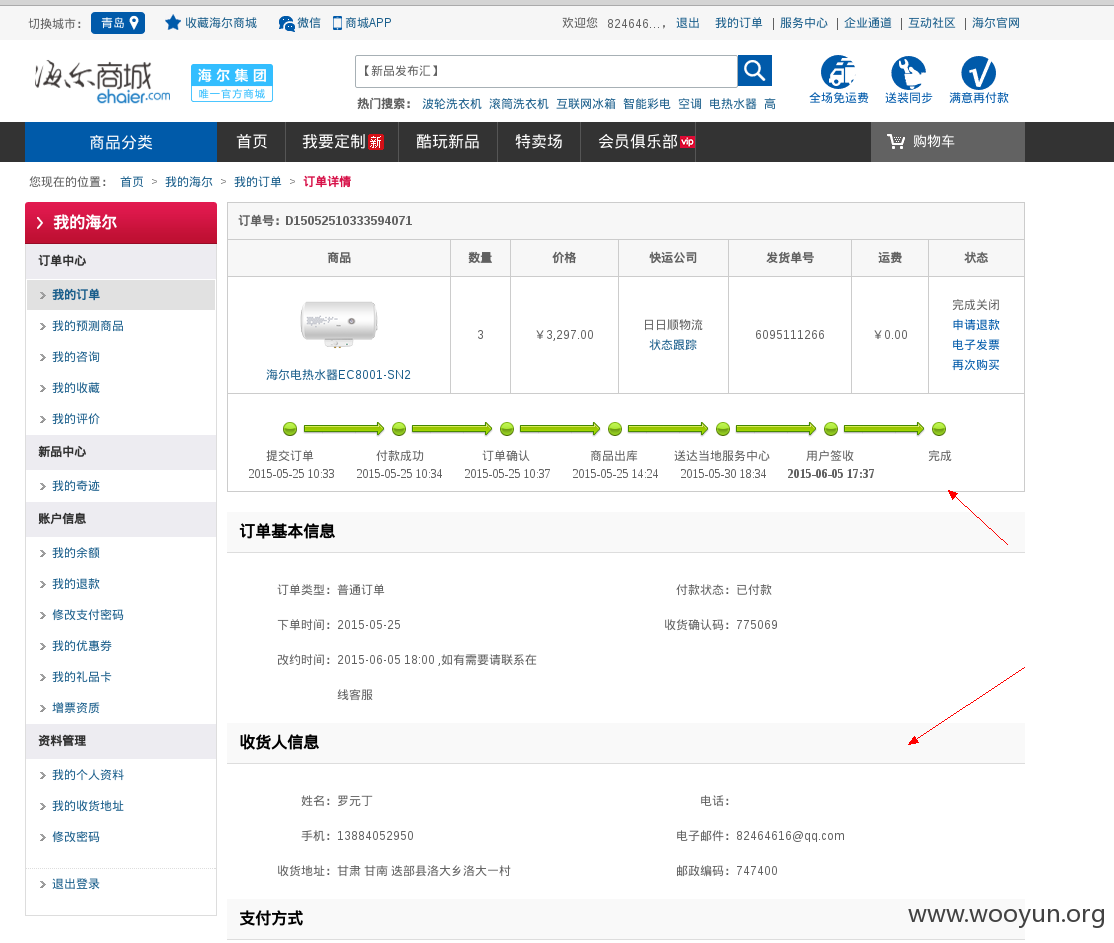This screenshot has height=943, width=1114.
Task: Click the 商城APP phone icon
Action: point(337,23)
